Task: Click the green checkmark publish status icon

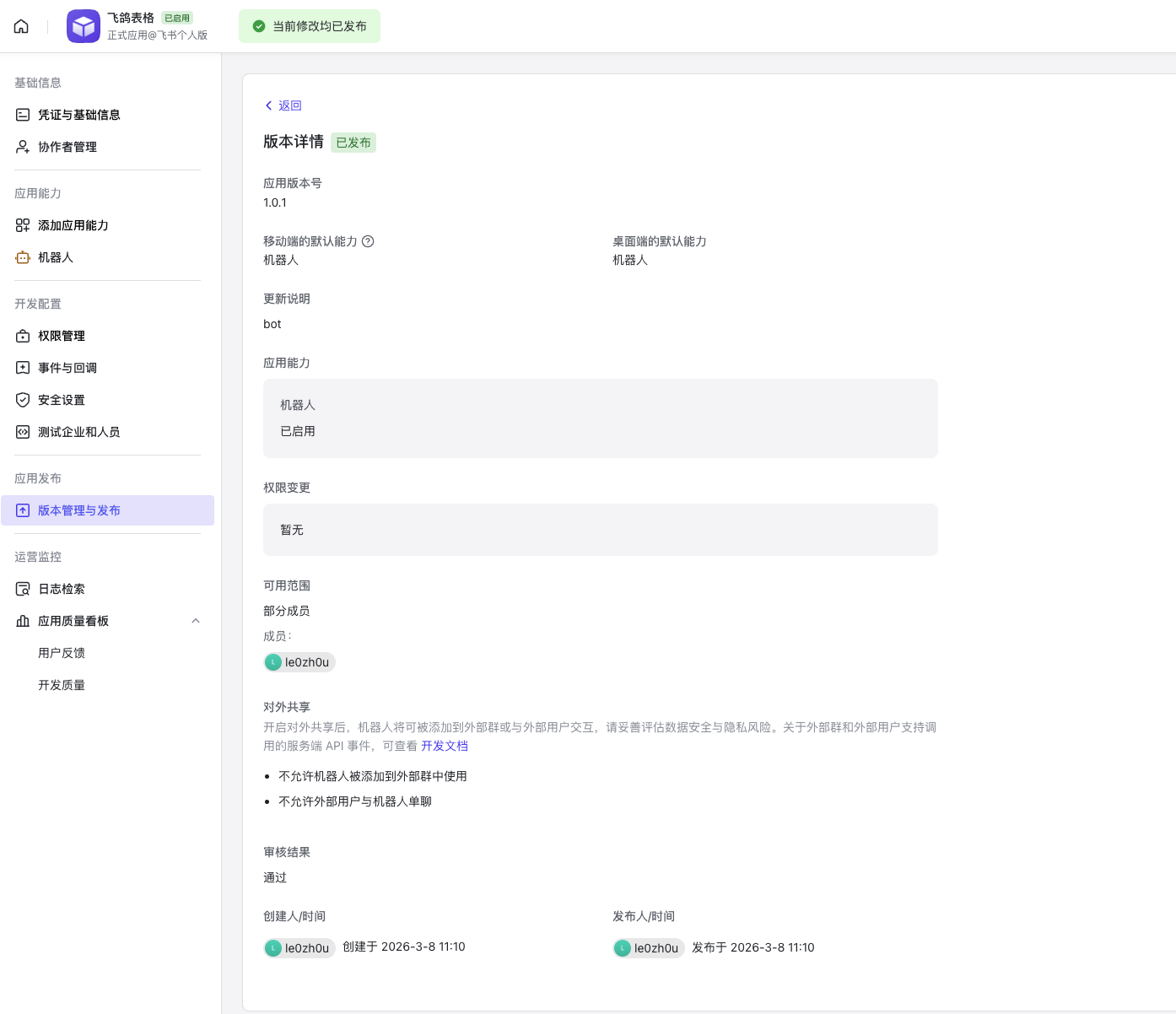Action: pos(259,26)
